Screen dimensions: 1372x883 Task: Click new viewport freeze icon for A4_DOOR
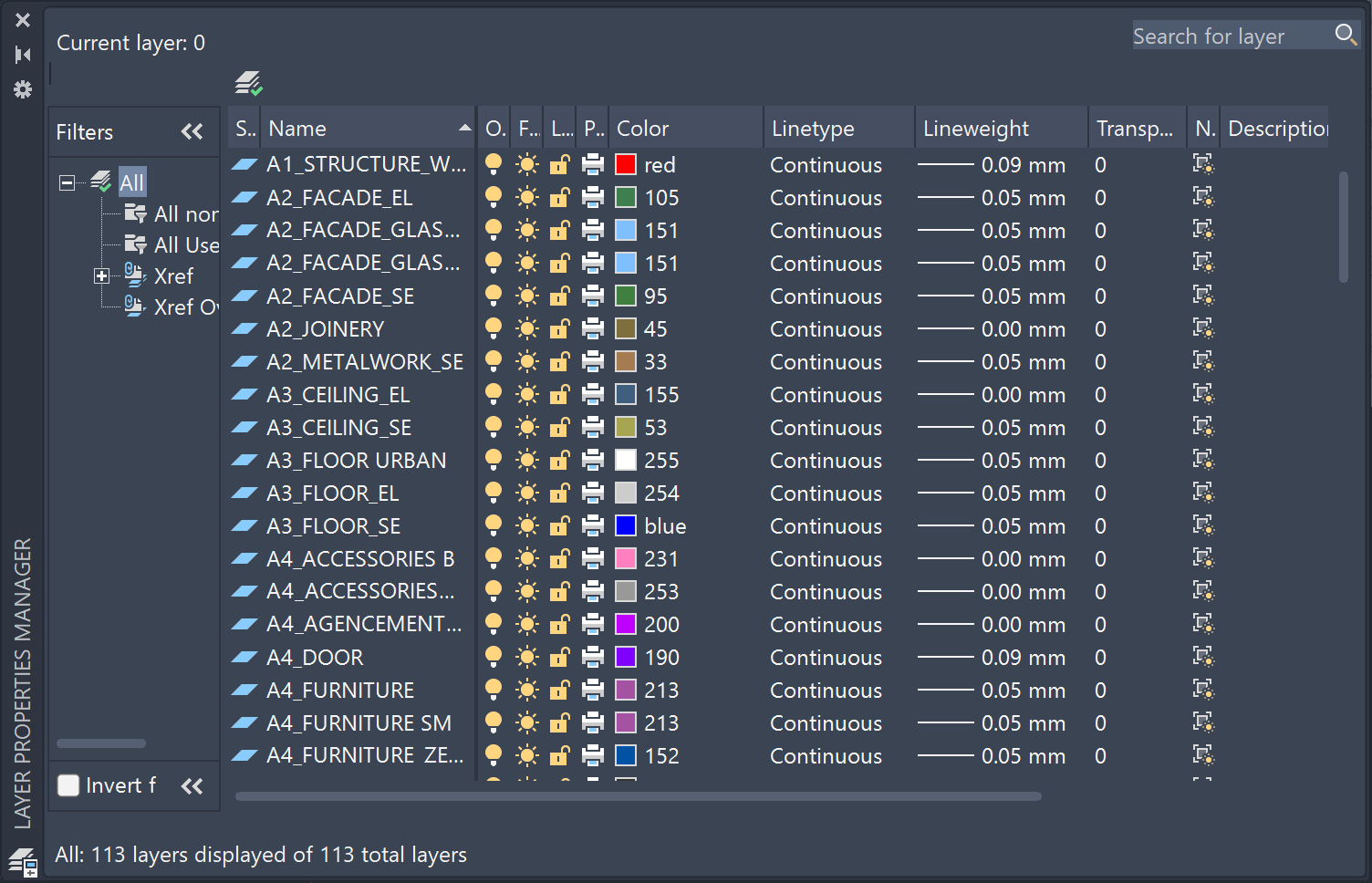coord(1203,657)
